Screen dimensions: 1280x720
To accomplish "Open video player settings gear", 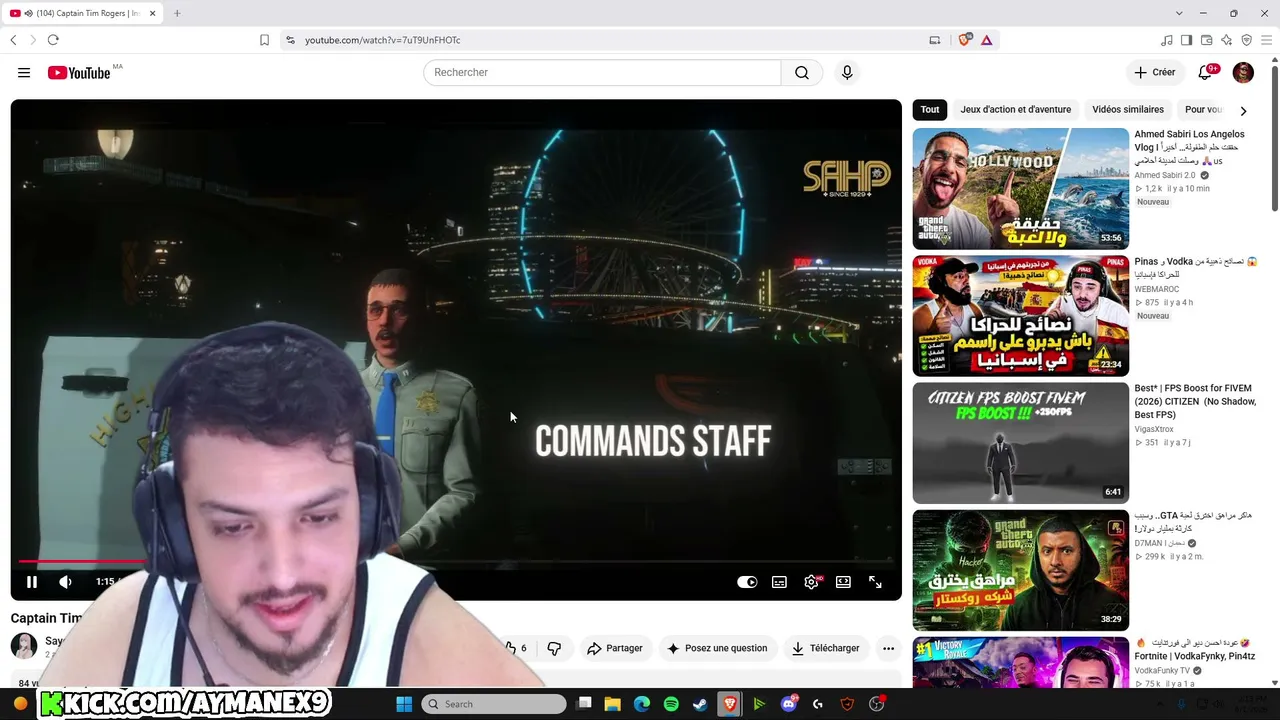I will pos(811,582).
